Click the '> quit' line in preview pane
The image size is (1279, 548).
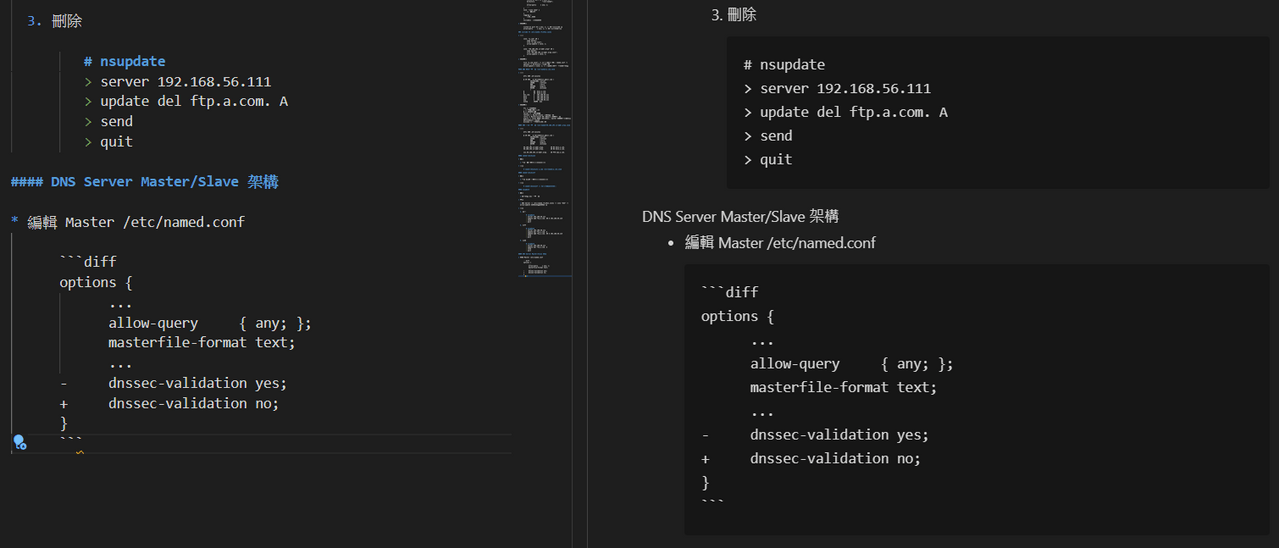click(x=768, y=159)
